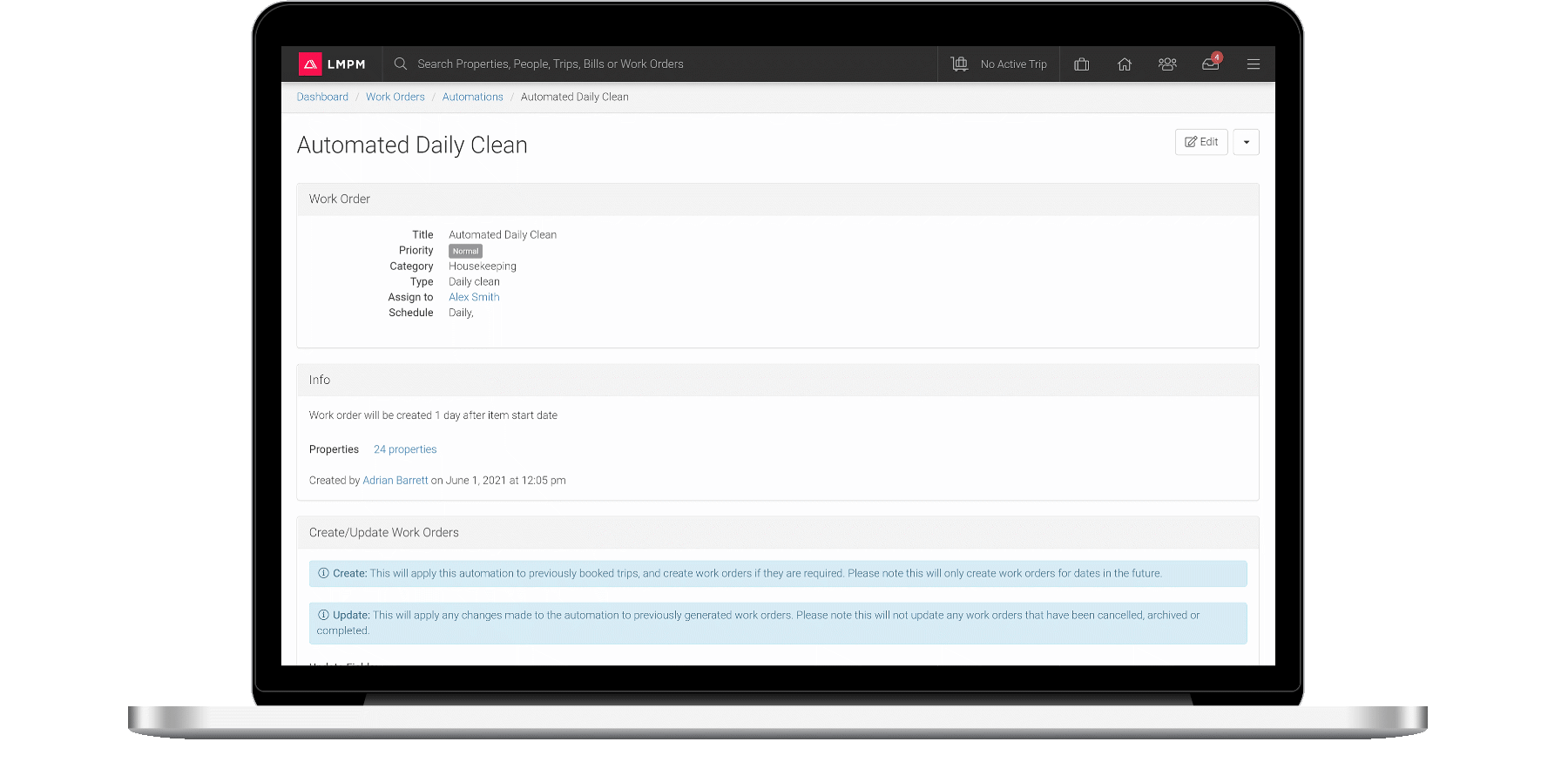Viewport: 1568px width, 762px height.
Task: Click the 'Daily,' schedule value
Action: [x=461, y=313]
